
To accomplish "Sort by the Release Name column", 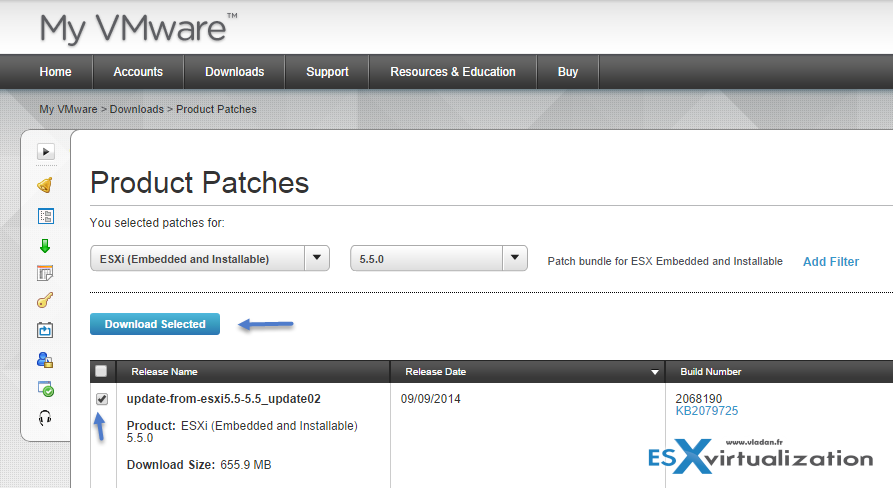I will pyautogui.click(x=165, y=371).
